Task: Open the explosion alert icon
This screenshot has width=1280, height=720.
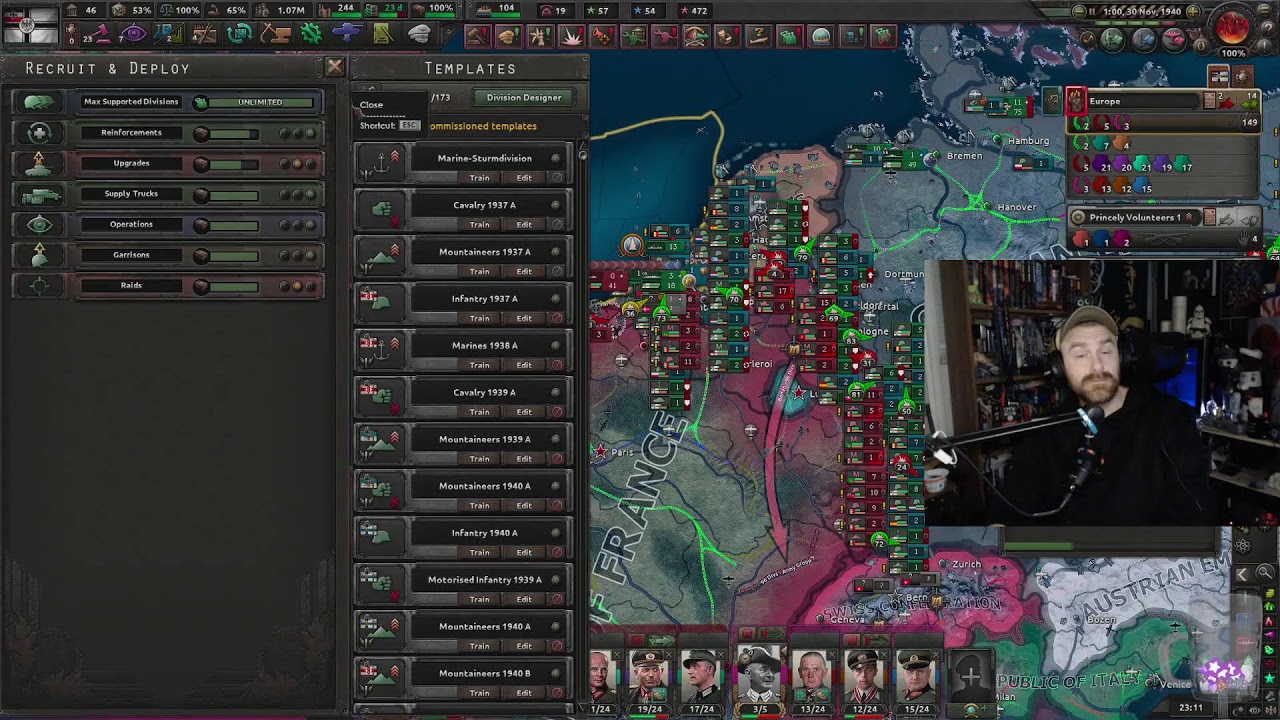Action: point(571,37)
